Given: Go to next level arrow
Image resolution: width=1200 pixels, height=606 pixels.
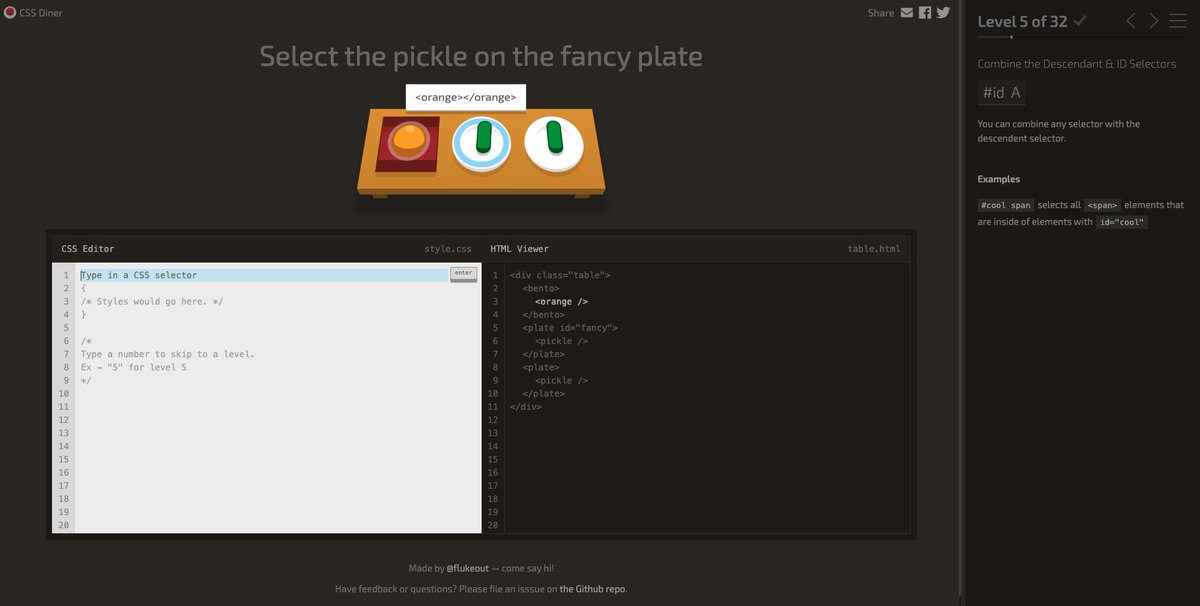Looking at the screenshot, I should pyautogui.click(x=1154, y=21).
